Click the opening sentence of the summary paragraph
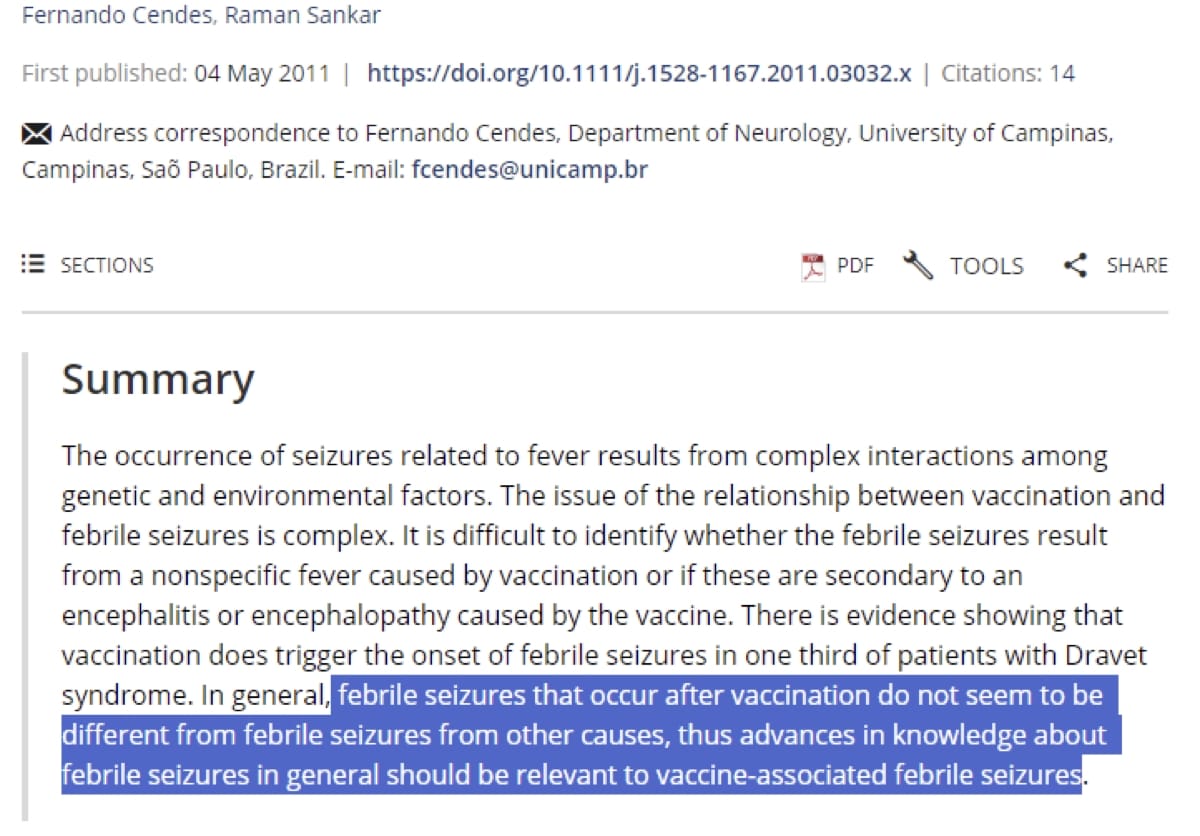 [x=585, y=476]
